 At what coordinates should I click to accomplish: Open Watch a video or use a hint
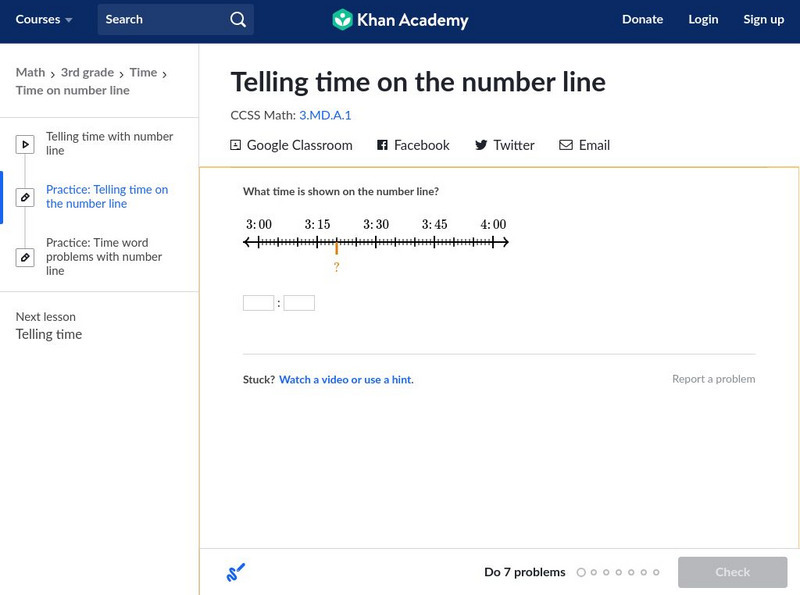tap(346, 380)
